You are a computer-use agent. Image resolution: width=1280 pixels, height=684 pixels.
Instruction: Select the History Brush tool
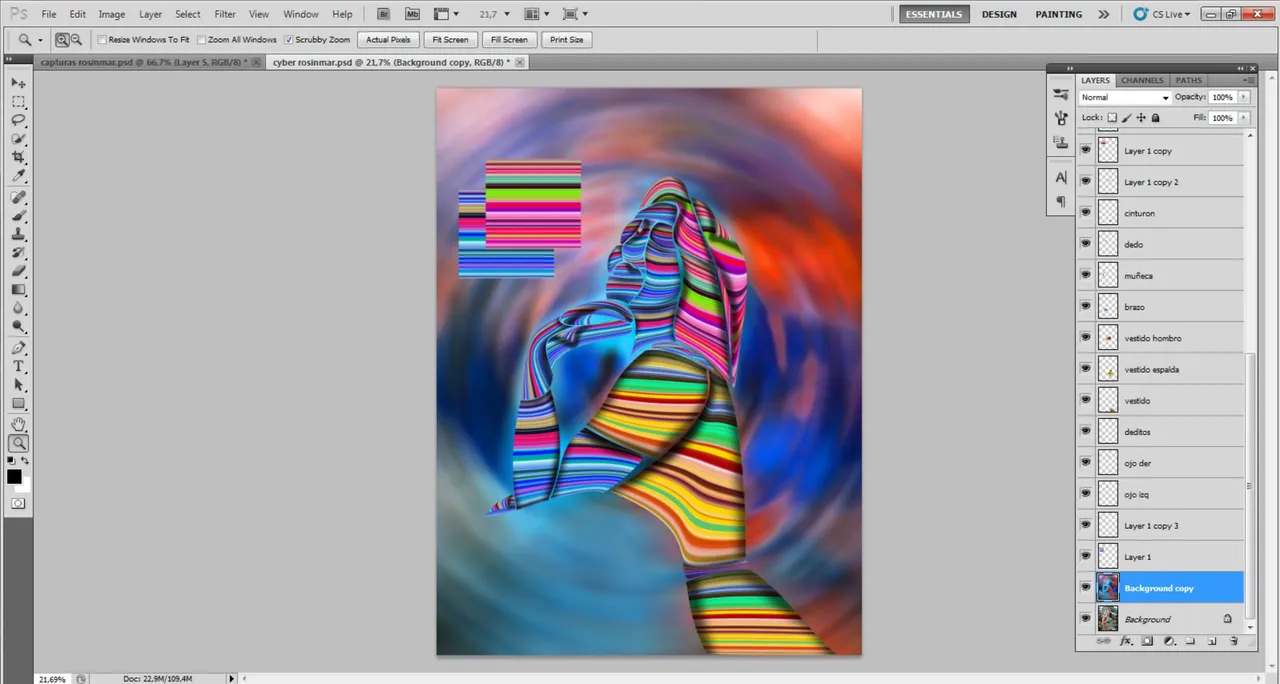(x=18, y=253)
